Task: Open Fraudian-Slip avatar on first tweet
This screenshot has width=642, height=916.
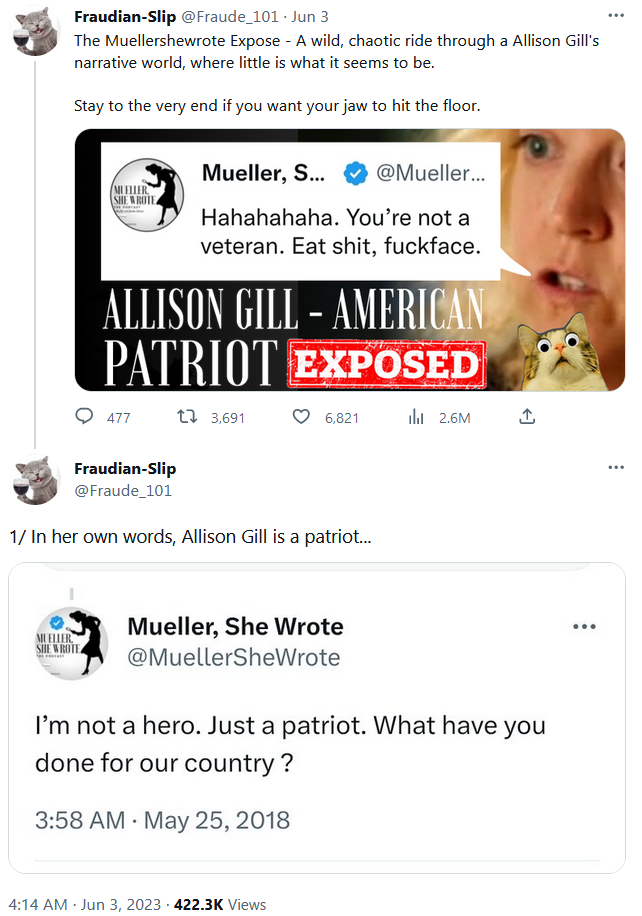Action: (x=35, y=31)
